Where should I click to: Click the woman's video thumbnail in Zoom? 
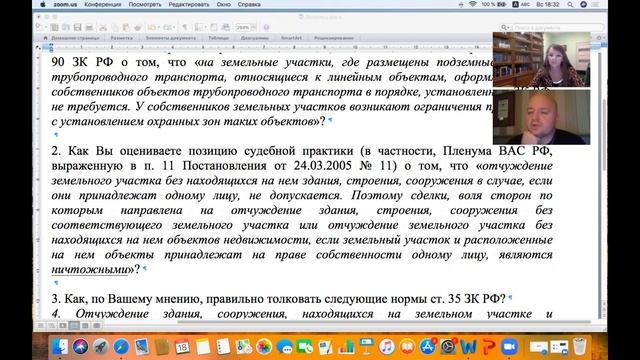[x=541, y=60]
